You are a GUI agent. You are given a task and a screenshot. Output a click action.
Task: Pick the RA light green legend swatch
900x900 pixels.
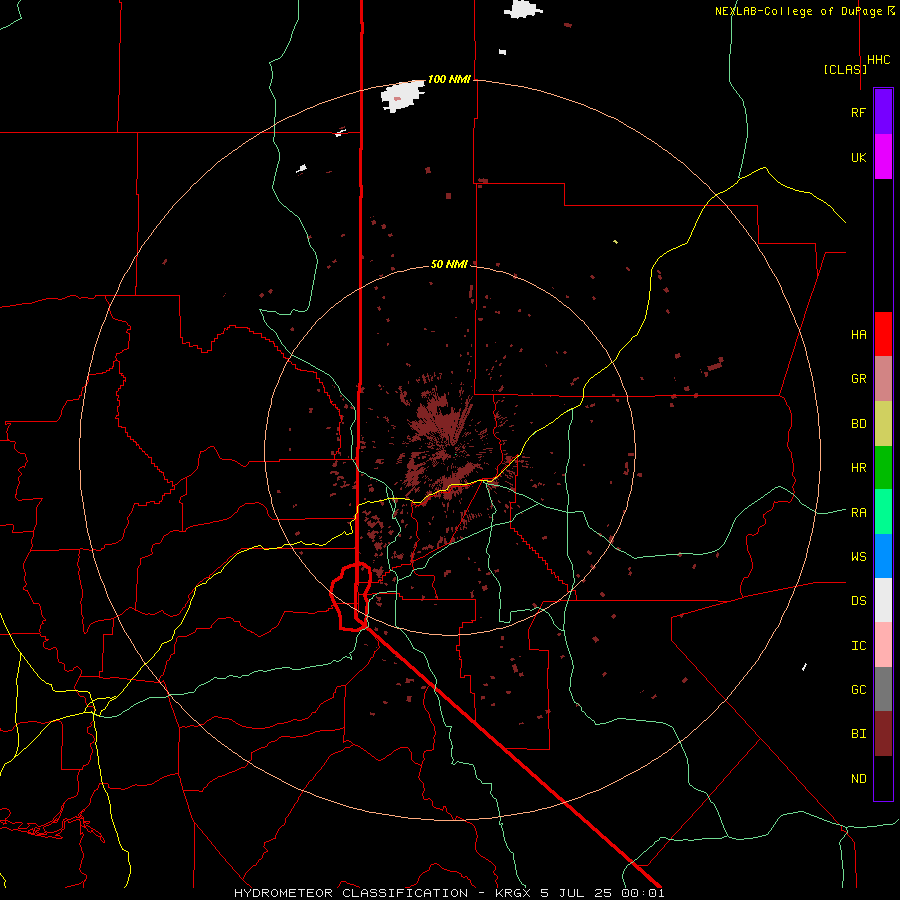883,512
